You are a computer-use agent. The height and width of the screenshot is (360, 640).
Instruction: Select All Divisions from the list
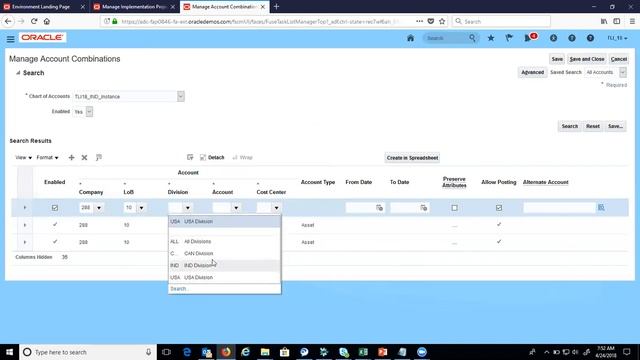tap(224, 242)
